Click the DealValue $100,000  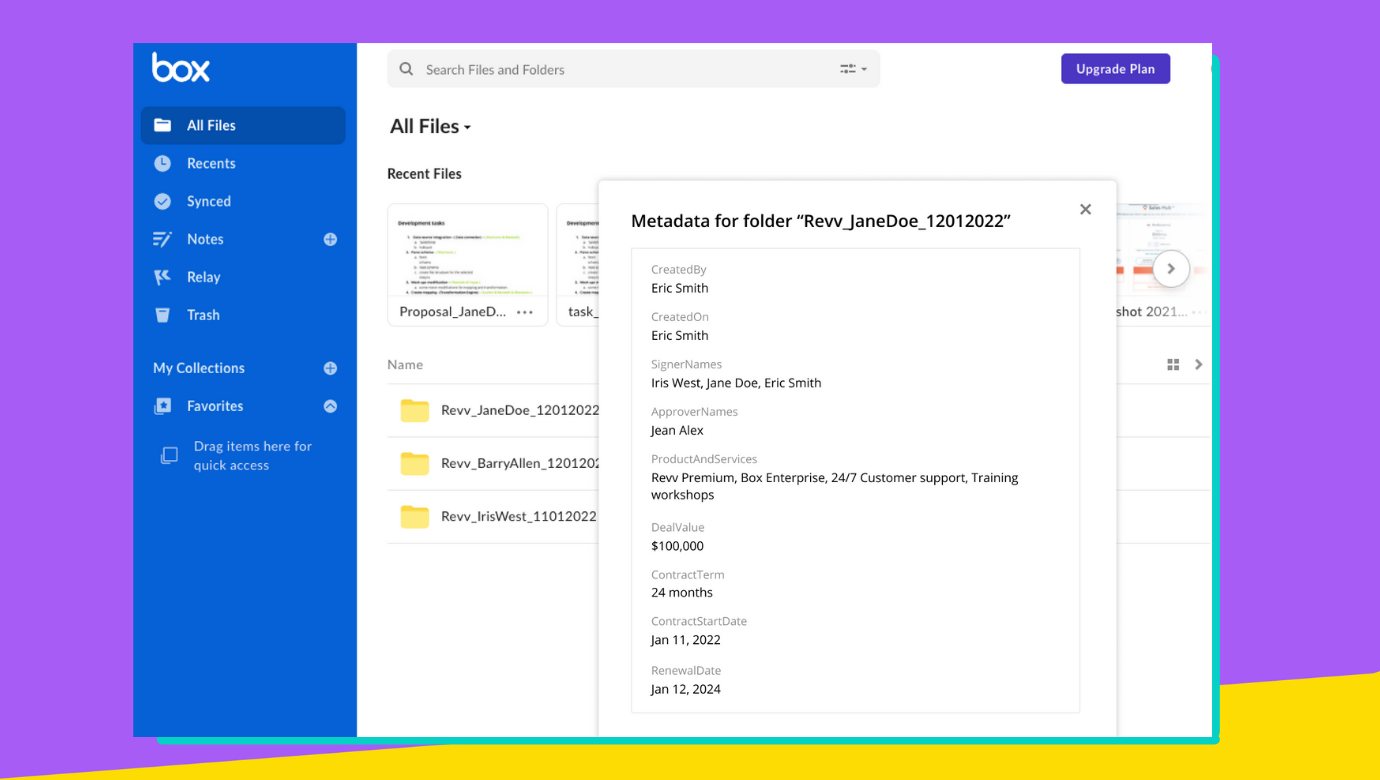pyautogui.click(x=677, y=546)
